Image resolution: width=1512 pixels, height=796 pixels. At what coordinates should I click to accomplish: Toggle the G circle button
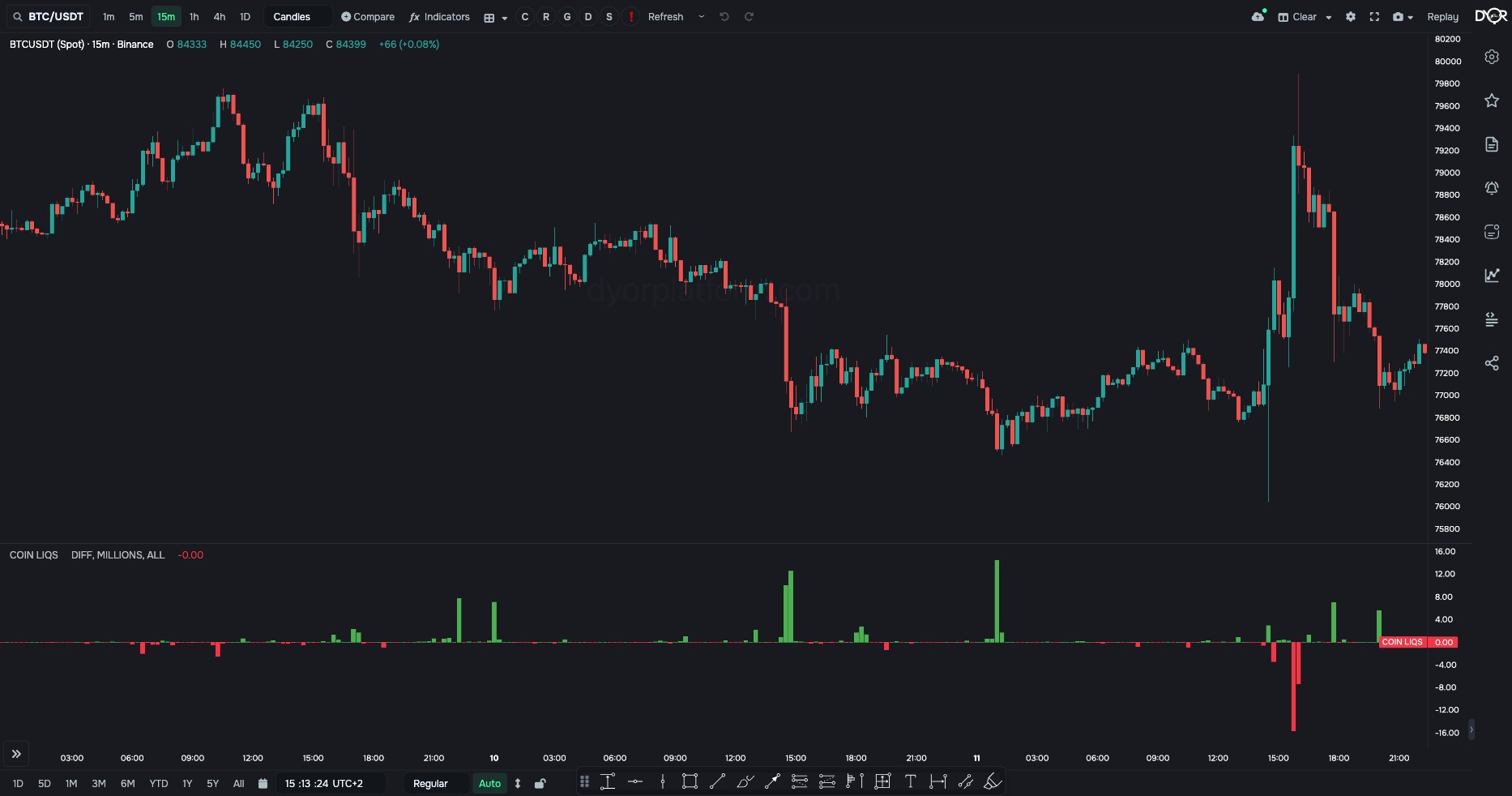point(567,16)
